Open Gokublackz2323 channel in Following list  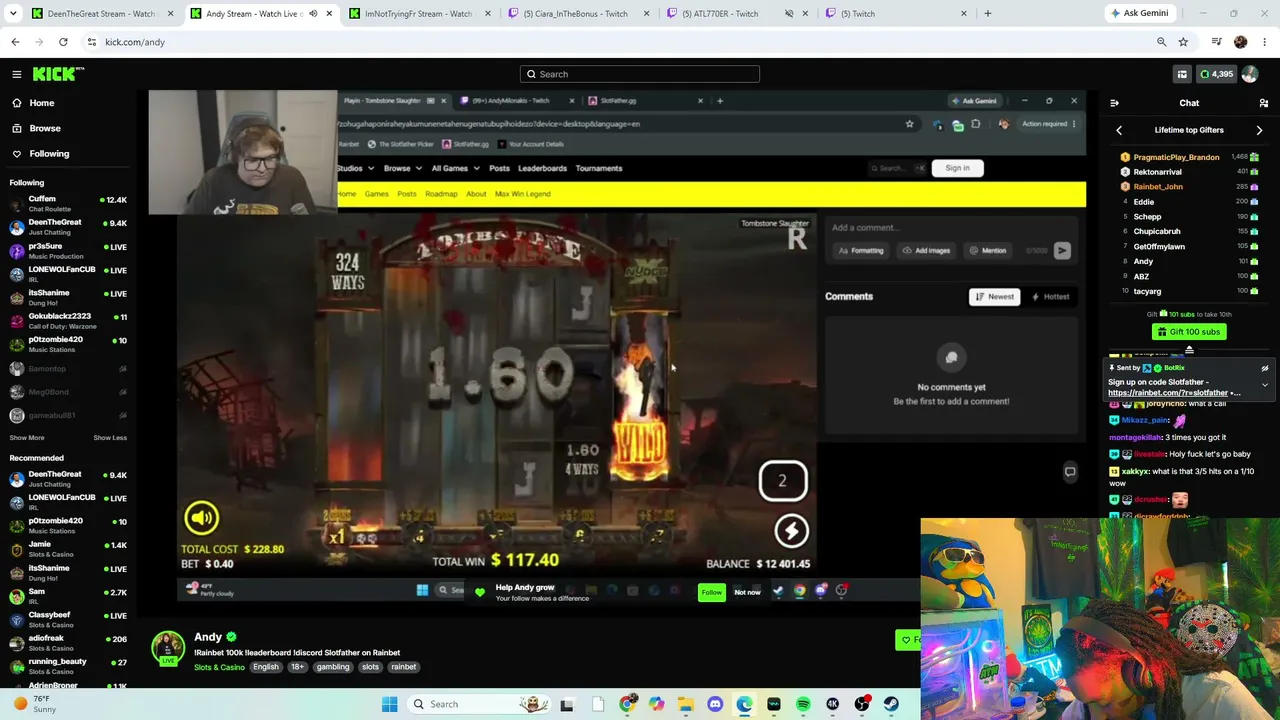point(68,320)
